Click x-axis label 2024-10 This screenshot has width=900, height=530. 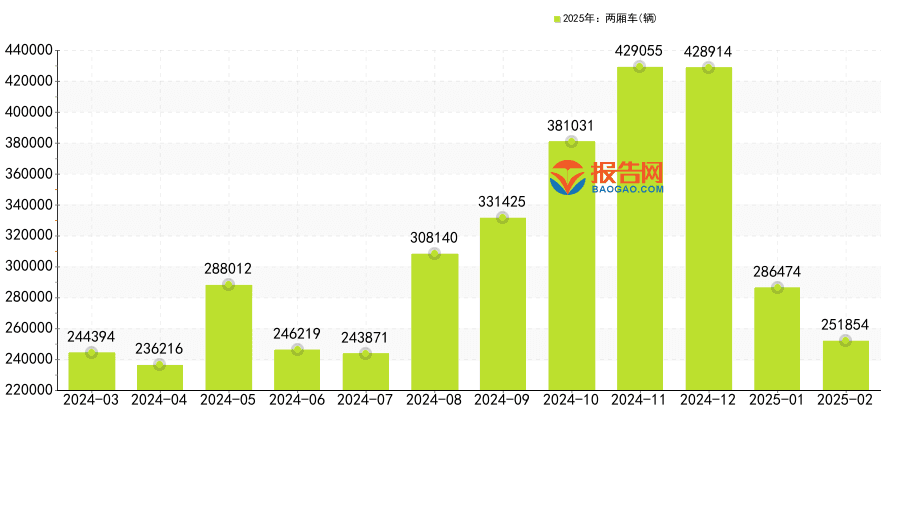coord(571,400)
